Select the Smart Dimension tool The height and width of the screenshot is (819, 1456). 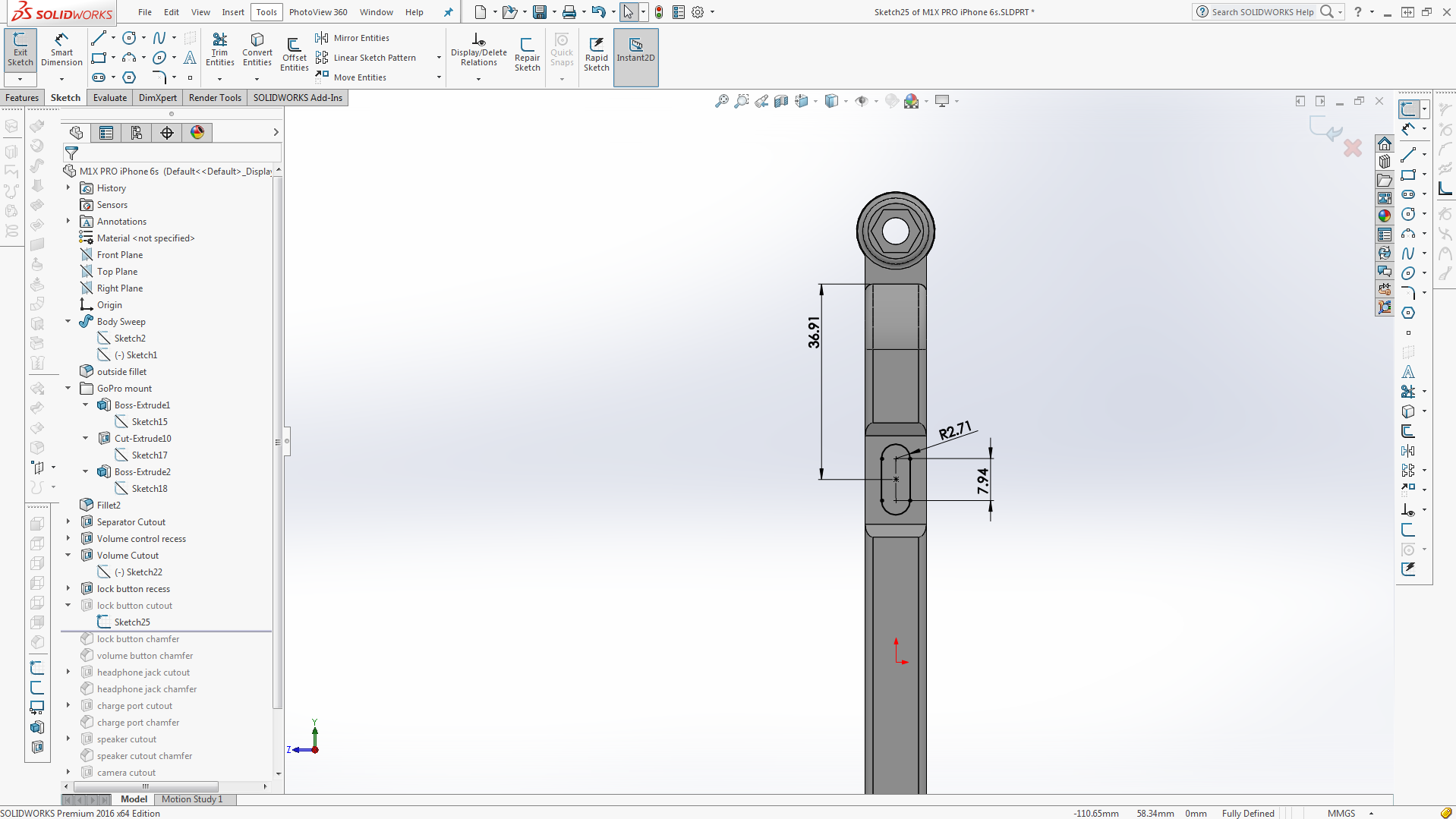point(61,50)
